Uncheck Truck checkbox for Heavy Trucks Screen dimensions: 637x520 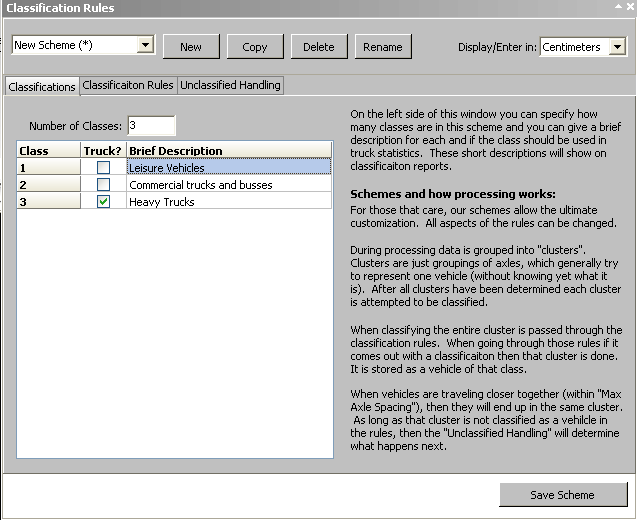[103, 202]
